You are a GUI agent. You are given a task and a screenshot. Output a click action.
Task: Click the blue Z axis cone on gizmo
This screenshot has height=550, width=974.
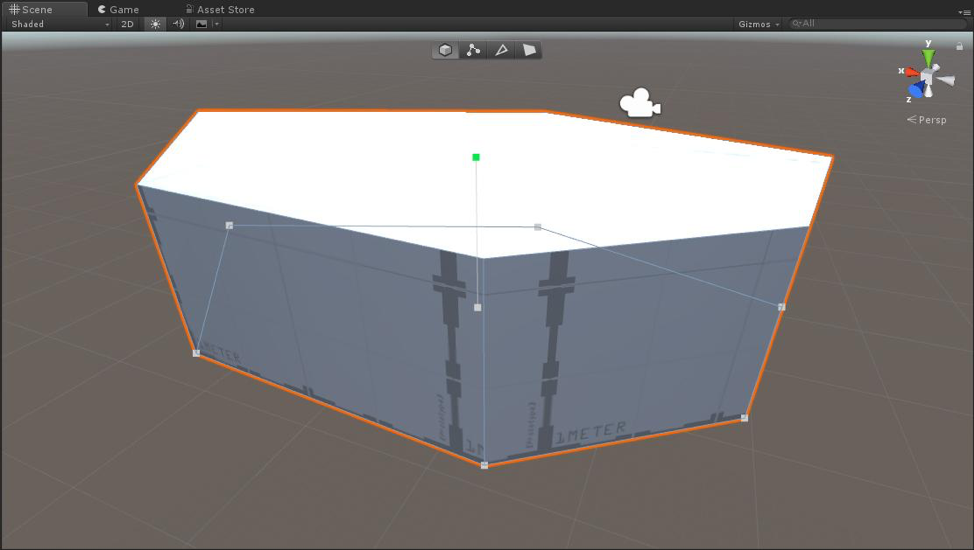(x=916, y=90)
